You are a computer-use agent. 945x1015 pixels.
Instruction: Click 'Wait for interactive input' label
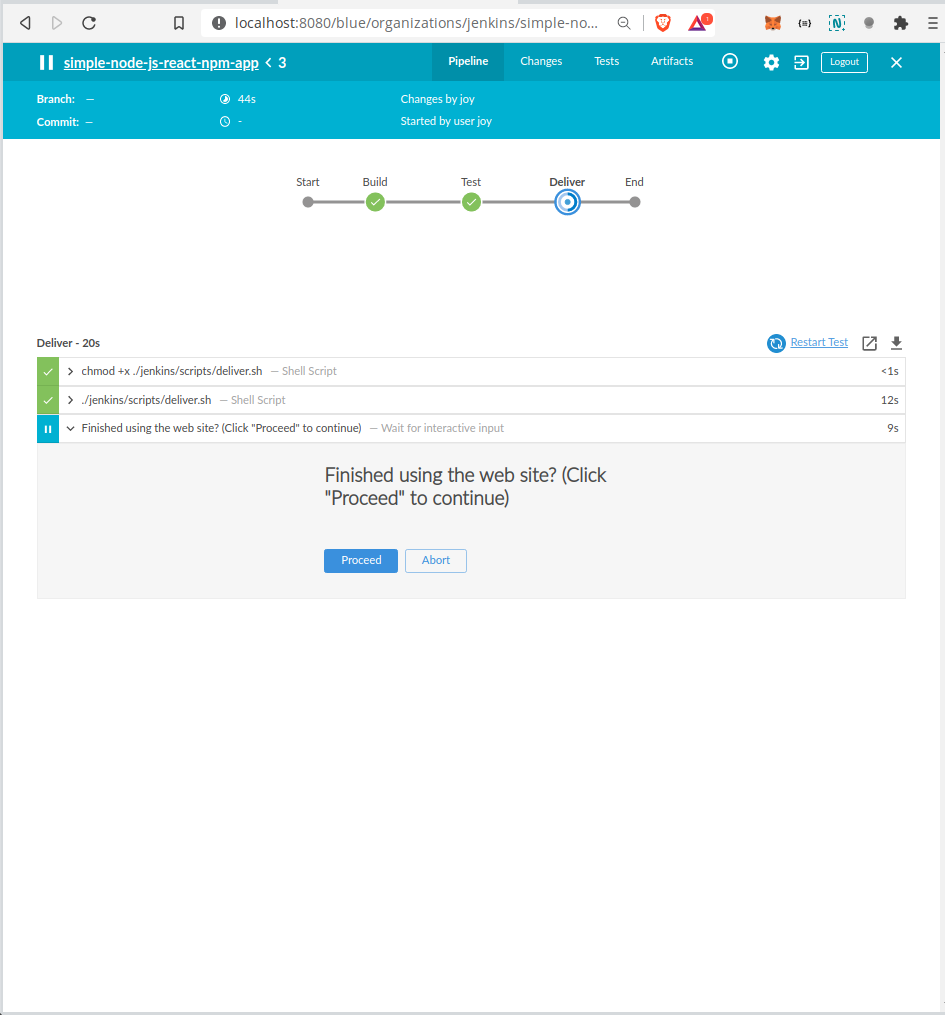coord(442,429)
